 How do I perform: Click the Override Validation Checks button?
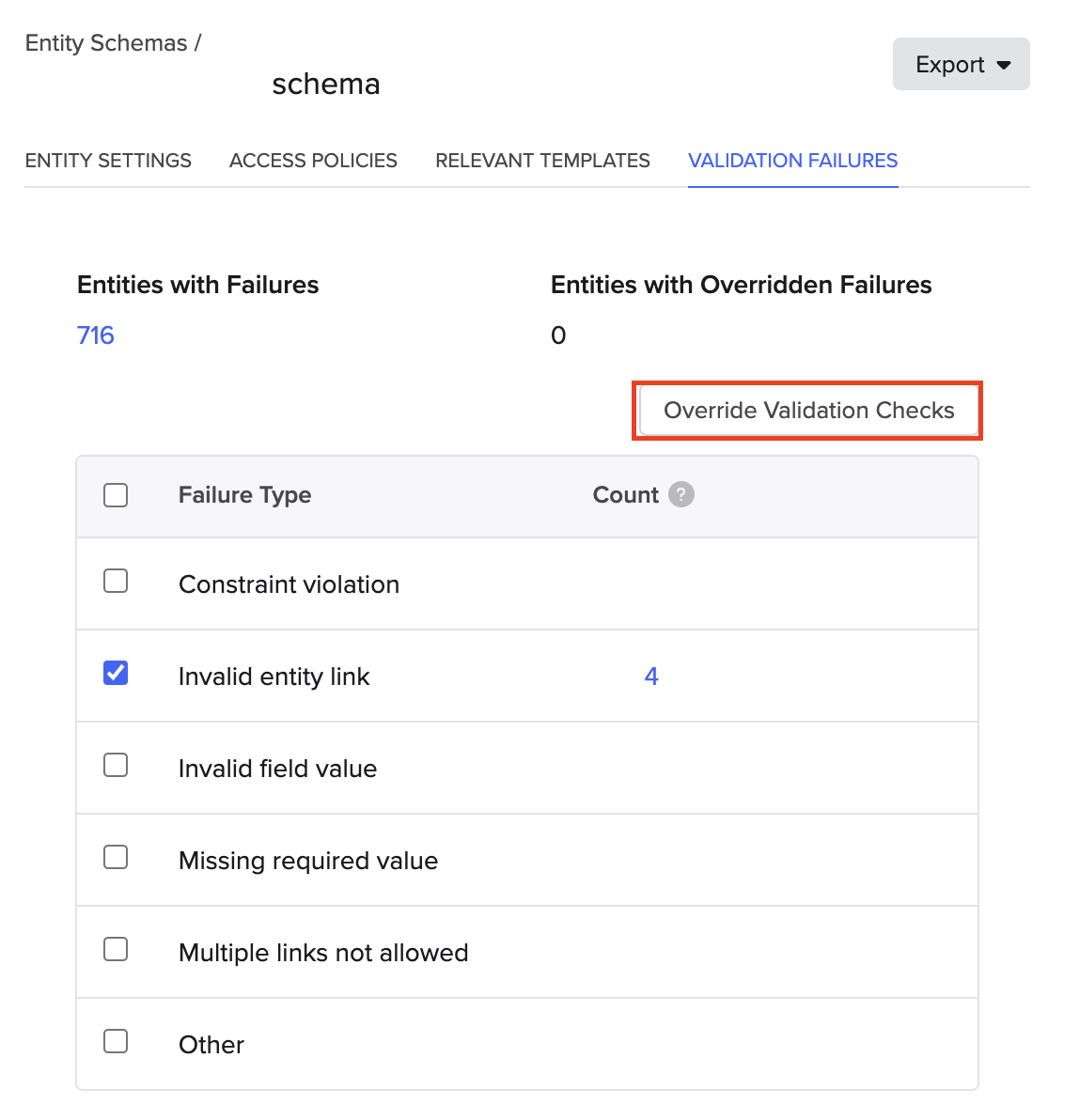(x=808, y=411)
